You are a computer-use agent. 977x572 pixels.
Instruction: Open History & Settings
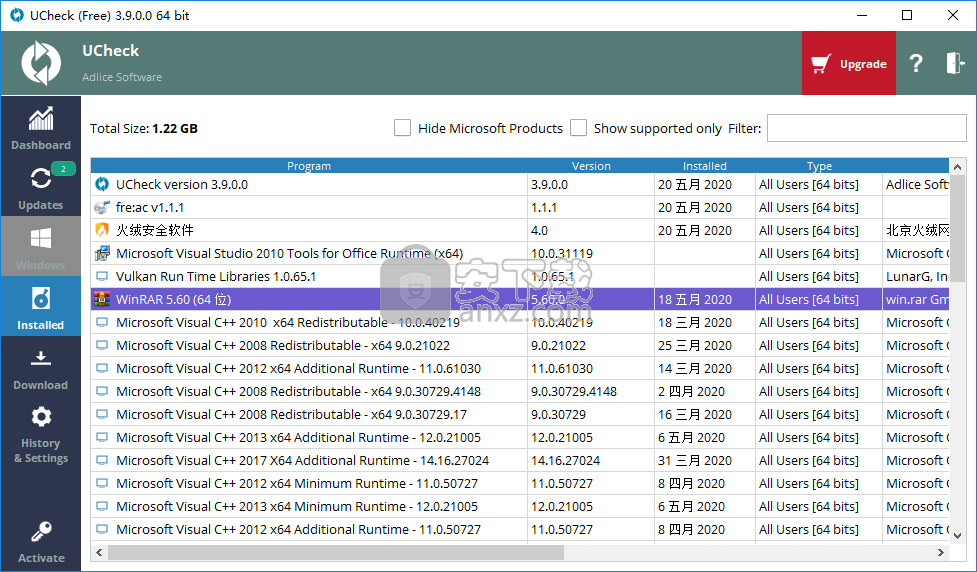tap(41, 435)
